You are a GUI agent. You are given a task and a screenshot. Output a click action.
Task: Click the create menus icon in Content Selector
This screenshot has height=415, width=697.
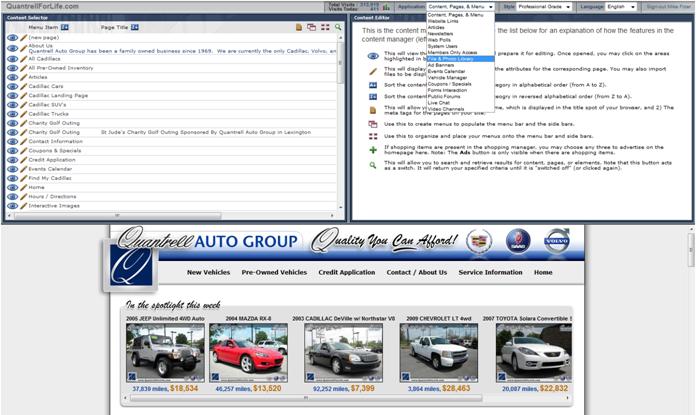click(x=312, y=28)
